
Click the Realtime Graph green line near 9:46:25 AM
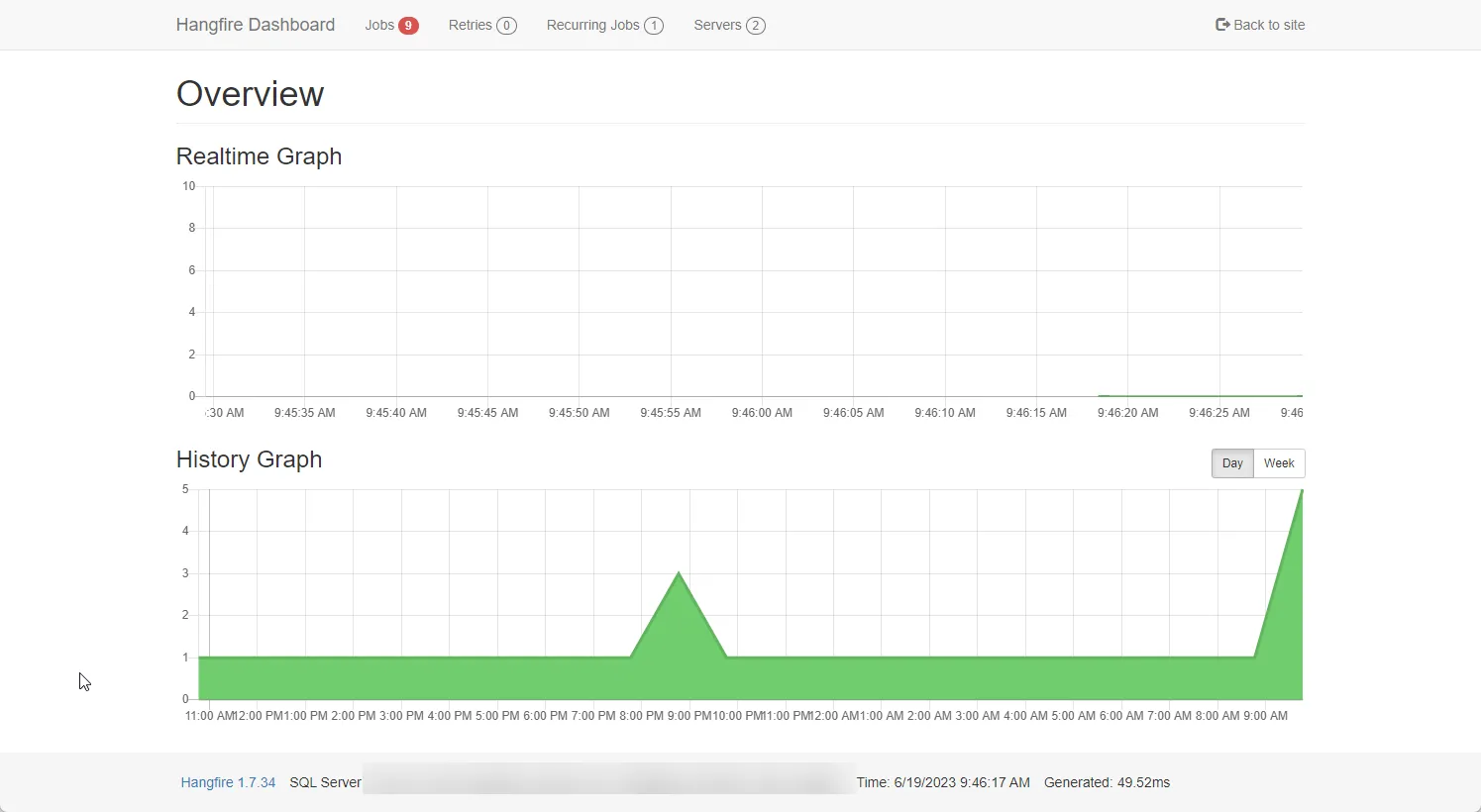[x=1219, y=396]
